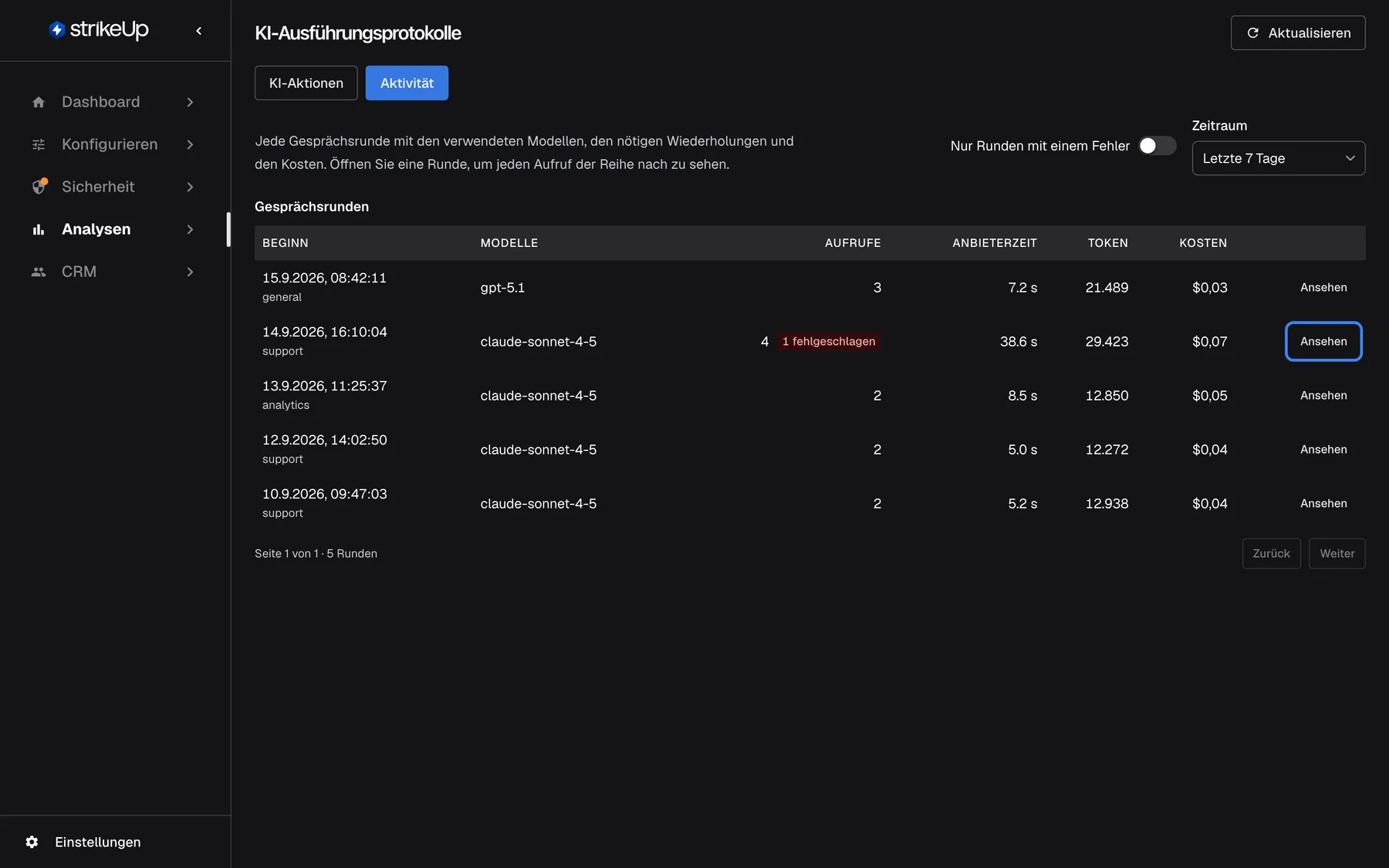Viewport: 1389px width, 868px height.
Task: View the 15.9.2026 gpt-5.1 round
Action: point(1323,287)
